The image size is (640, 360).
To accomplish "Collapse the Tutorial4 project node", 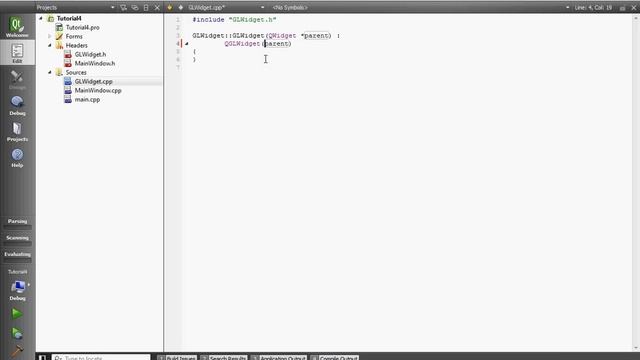I will tap(41, 18).
